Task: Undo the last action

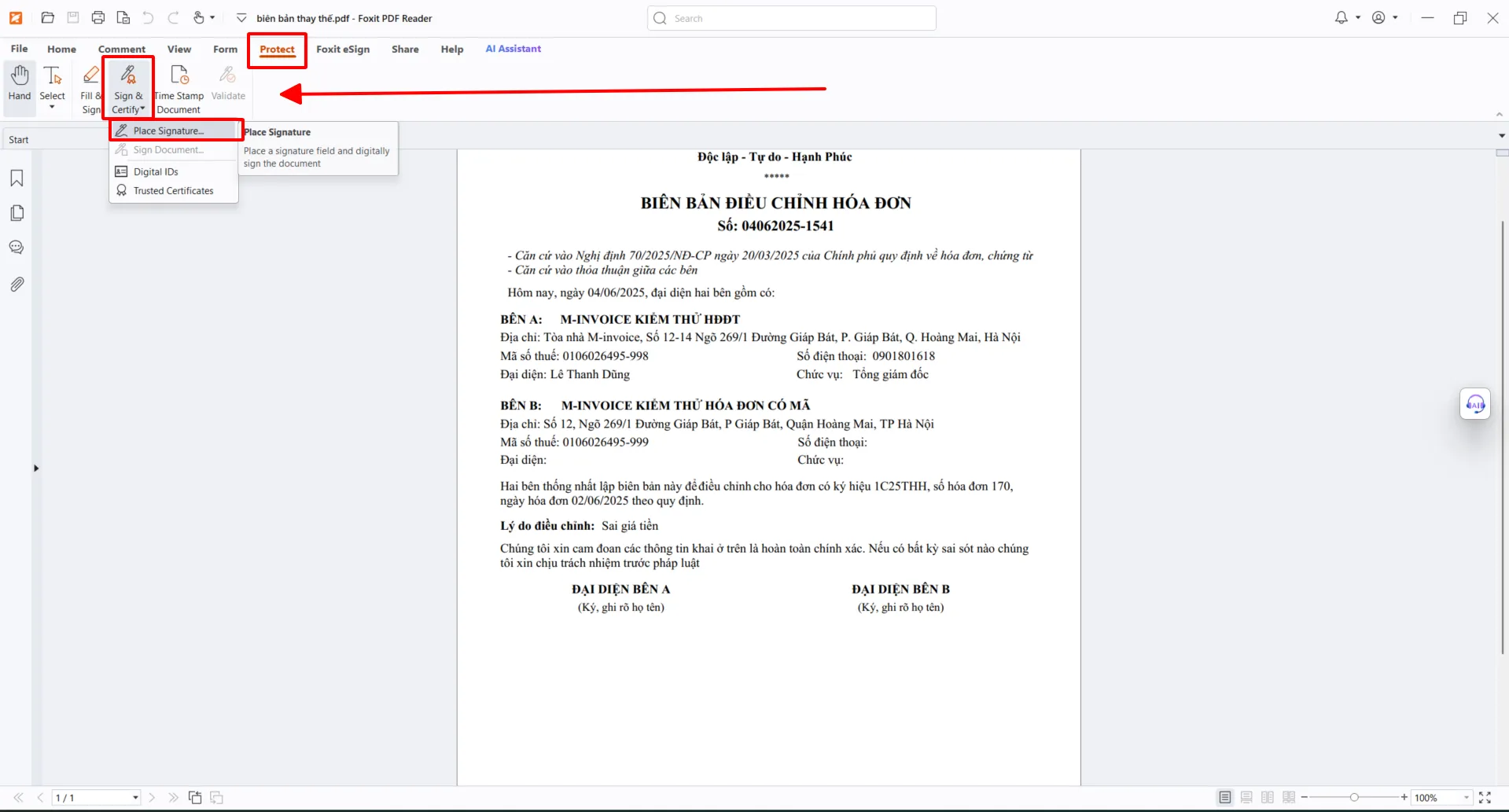Action: click(149, 18)
